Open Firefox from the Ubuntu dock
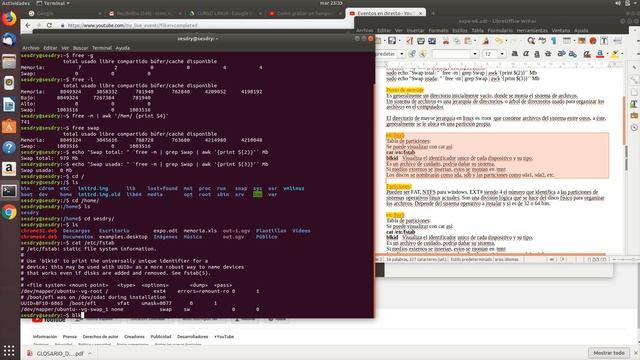This screenshot has width=640, height=360. coord(9,18)
